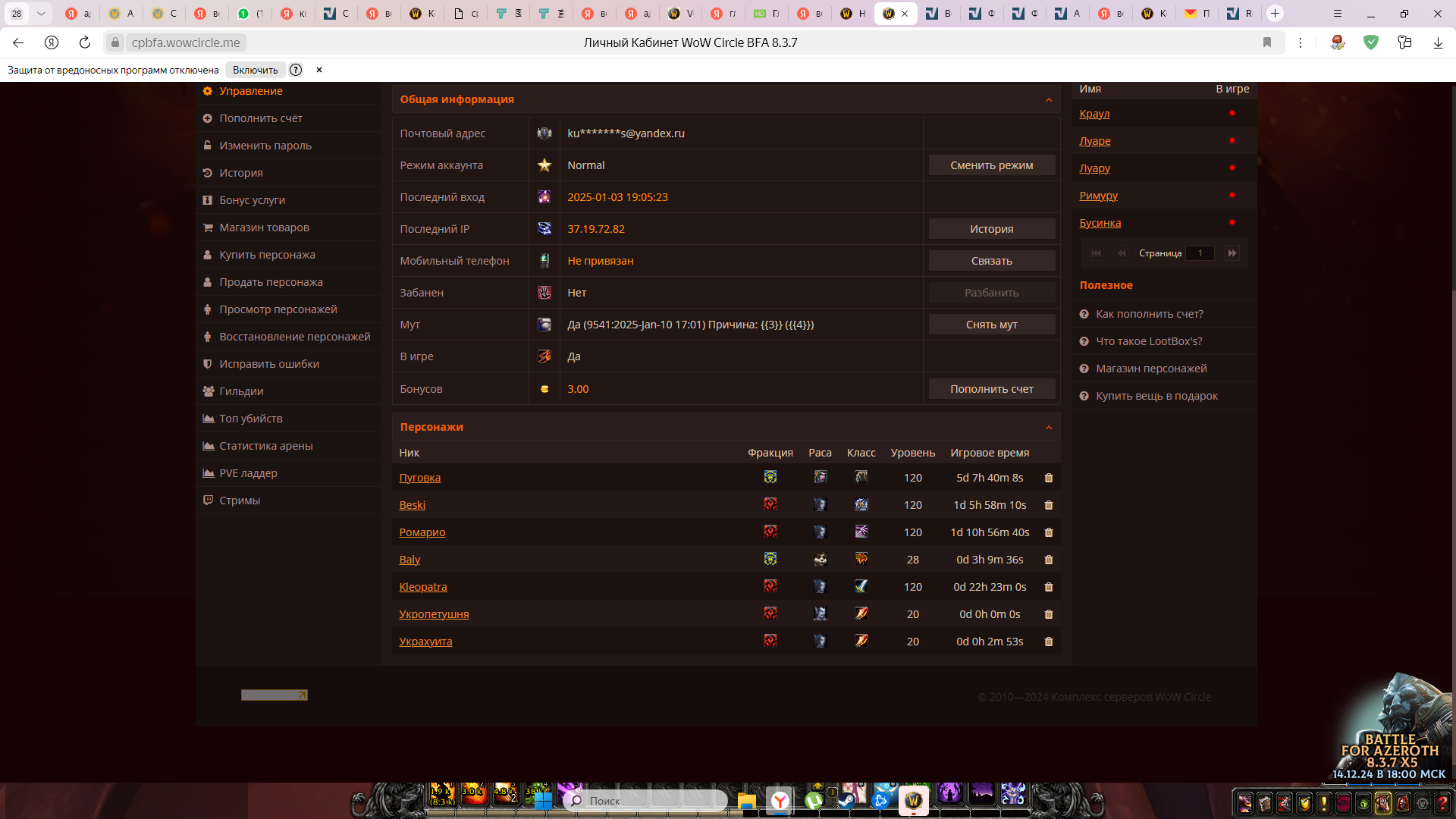Click the taskbar Поиск search box
Image resolution: width=1456 pixels, height=819 pixels.
(645, 801)
